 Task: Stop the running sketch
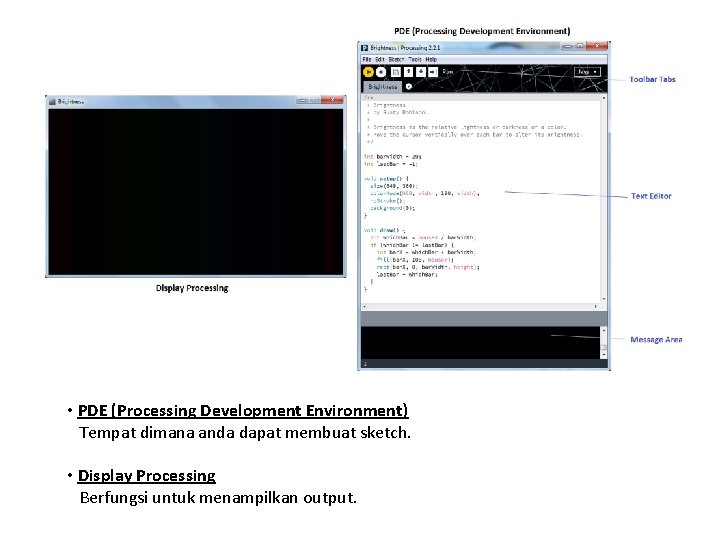click(x=381, y=72)
